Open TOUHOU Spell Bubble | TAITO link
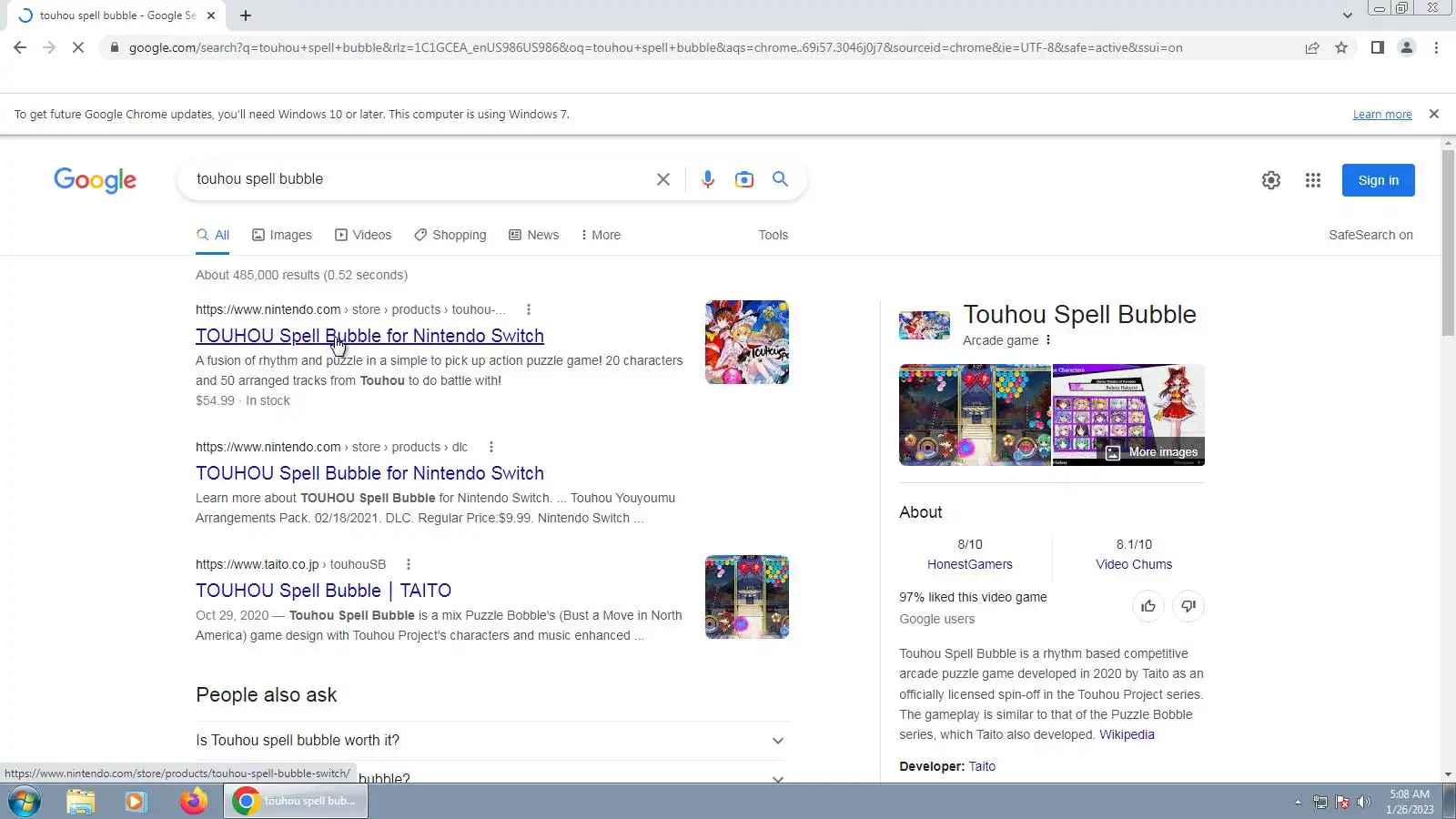 [324, 591]
